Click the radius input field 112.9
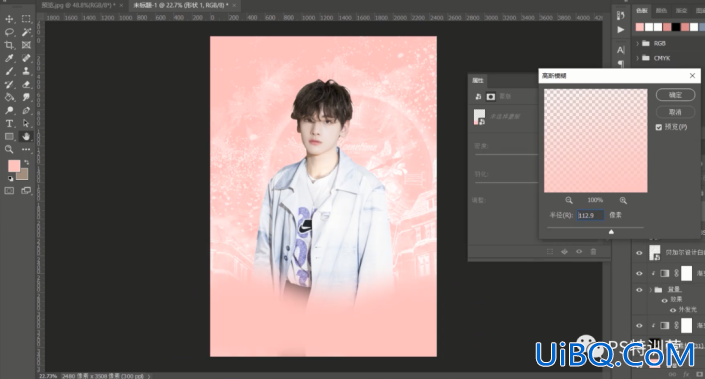The image size is (705, 379). tap(590, 215)
